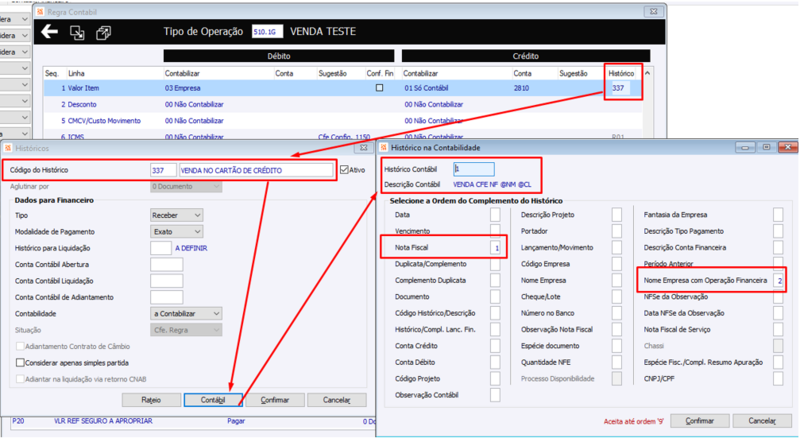Click the Conta Contábil de Adiantamento field
Image resolution: width=800 pixels, height=438 pixels.
[166, 297]
